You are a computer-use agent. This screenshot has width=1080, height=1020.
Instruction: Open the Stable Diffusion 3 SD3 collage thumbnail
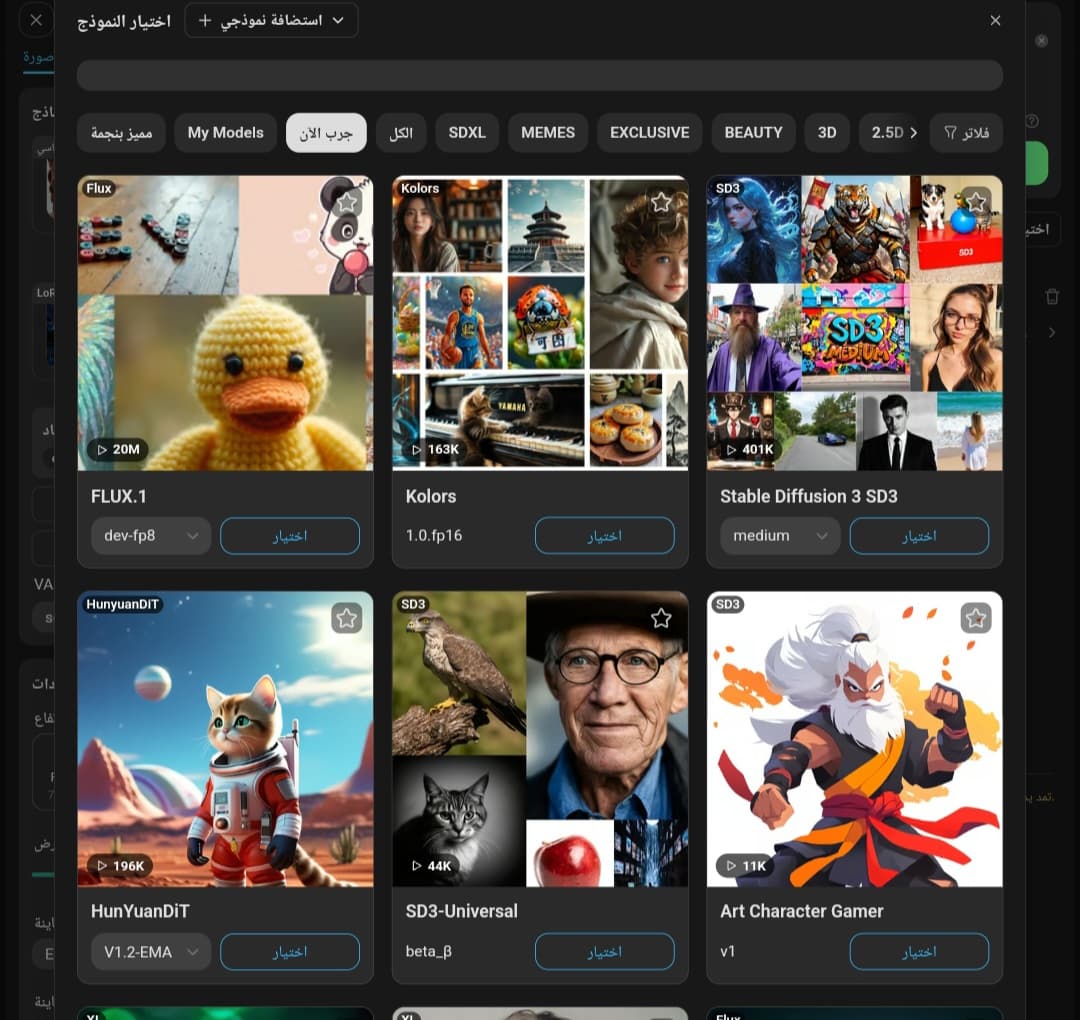pyautogui.click(x=854, y=323)
